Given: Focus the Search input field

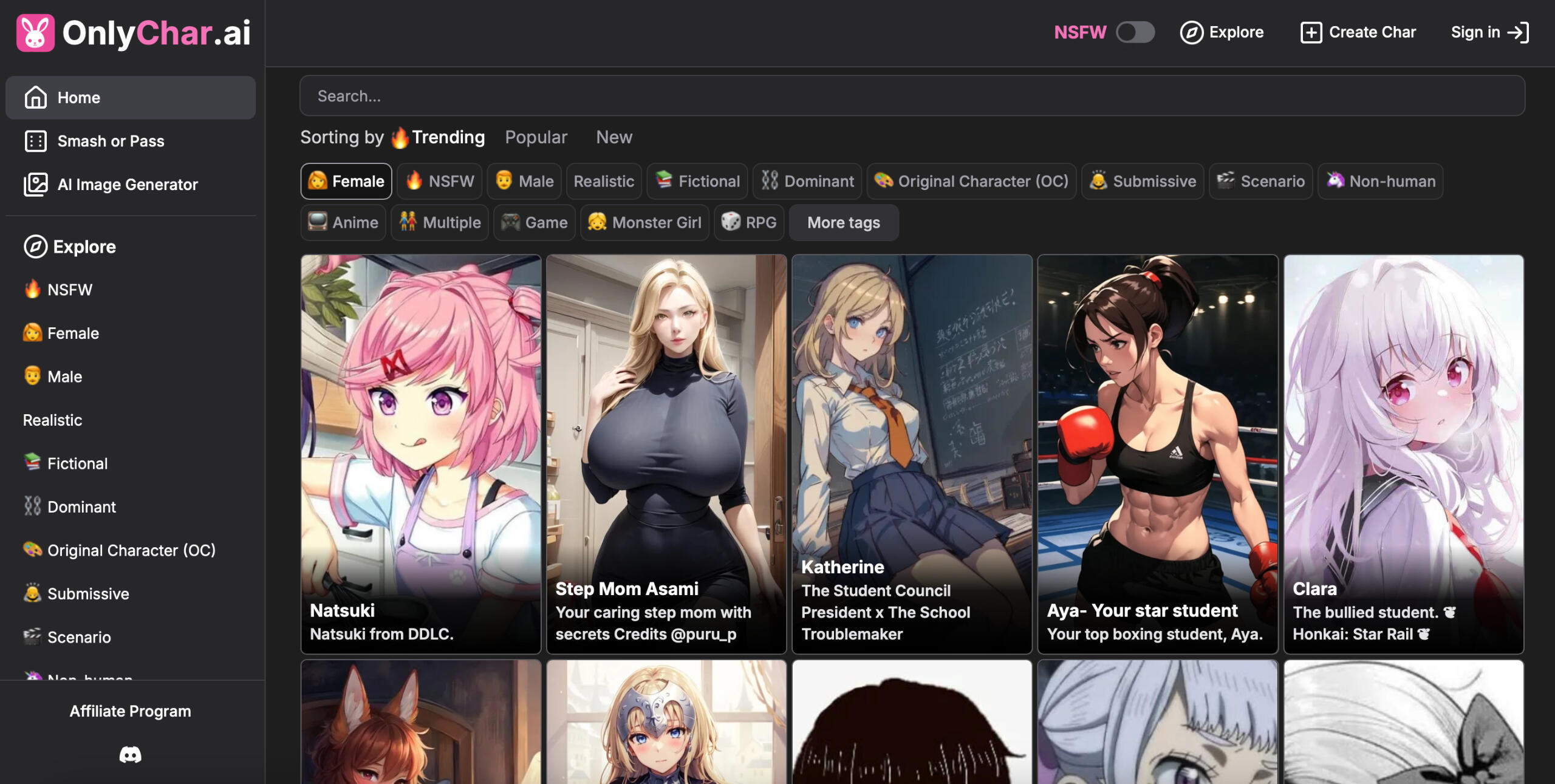Looking at the screenshot, I should point(912,96).
